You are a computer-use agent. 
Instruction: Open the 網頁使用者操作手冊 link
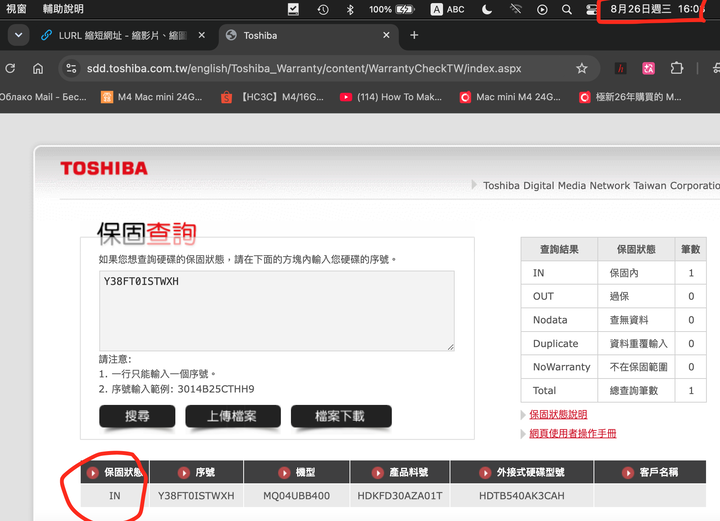click(573, 433)
